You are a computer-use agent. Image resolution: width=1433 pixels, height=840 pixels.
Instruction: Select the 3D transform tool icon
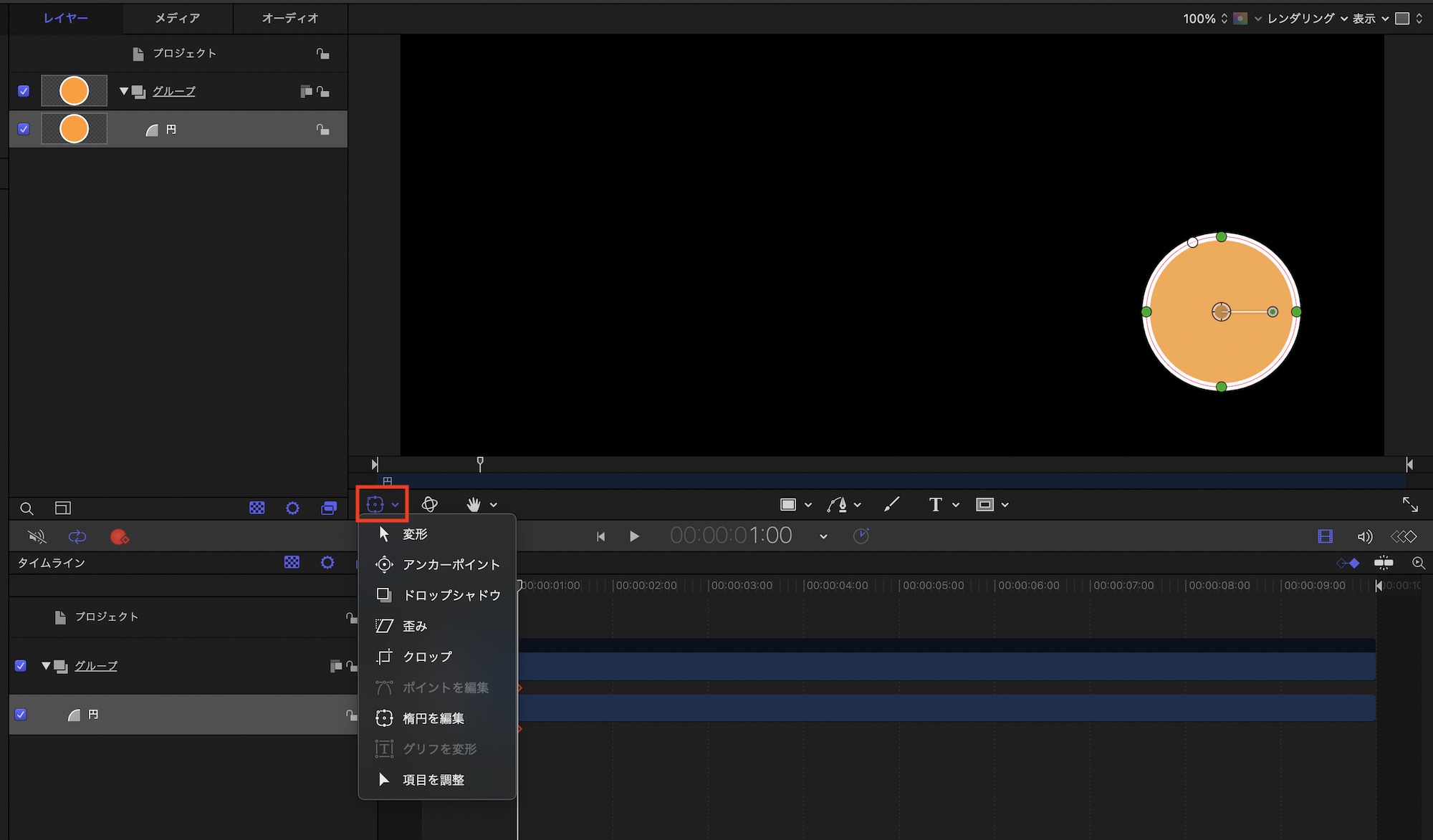(429, 504)
